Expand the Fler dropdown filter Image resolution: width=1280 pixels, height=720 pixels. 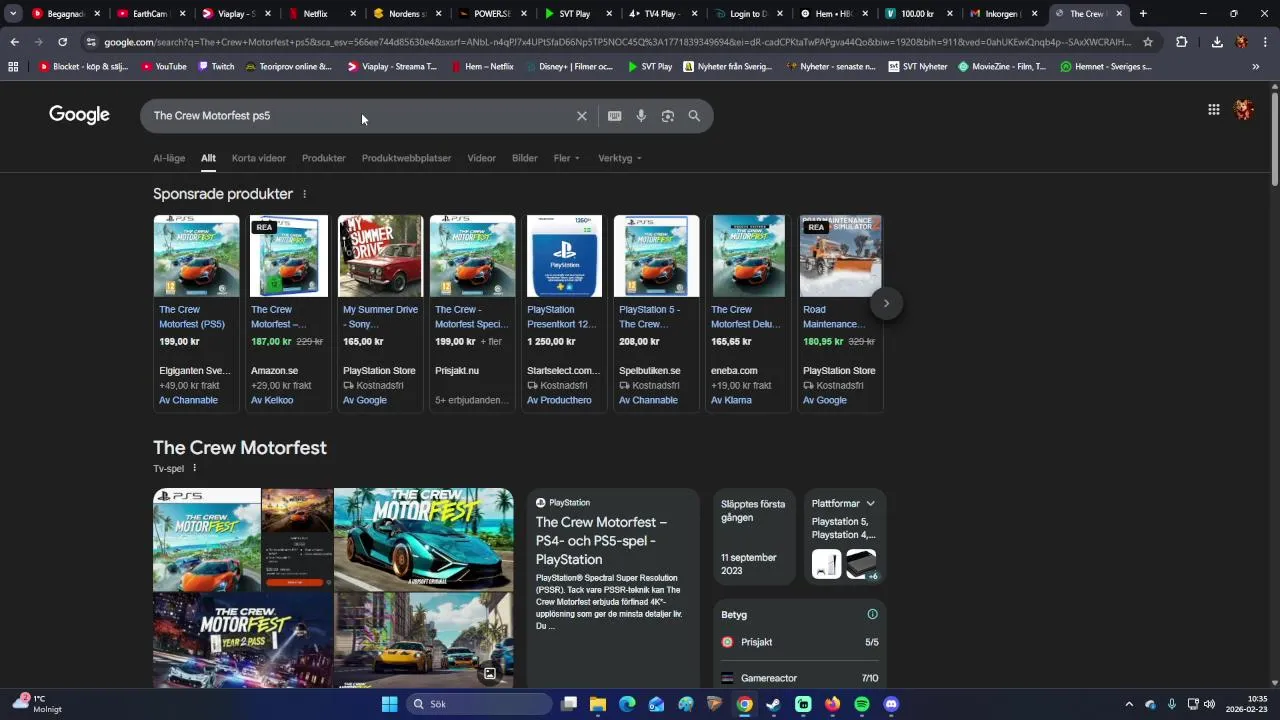(566, 158)
